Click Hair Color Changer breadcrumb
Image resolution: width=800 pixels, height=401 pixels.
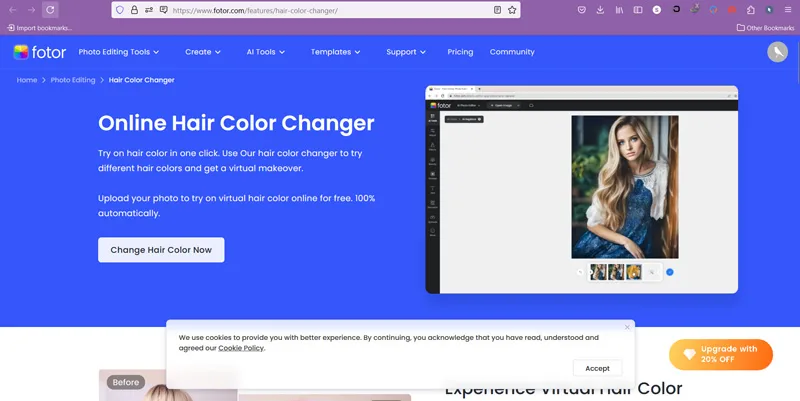[x=141, y=80]
